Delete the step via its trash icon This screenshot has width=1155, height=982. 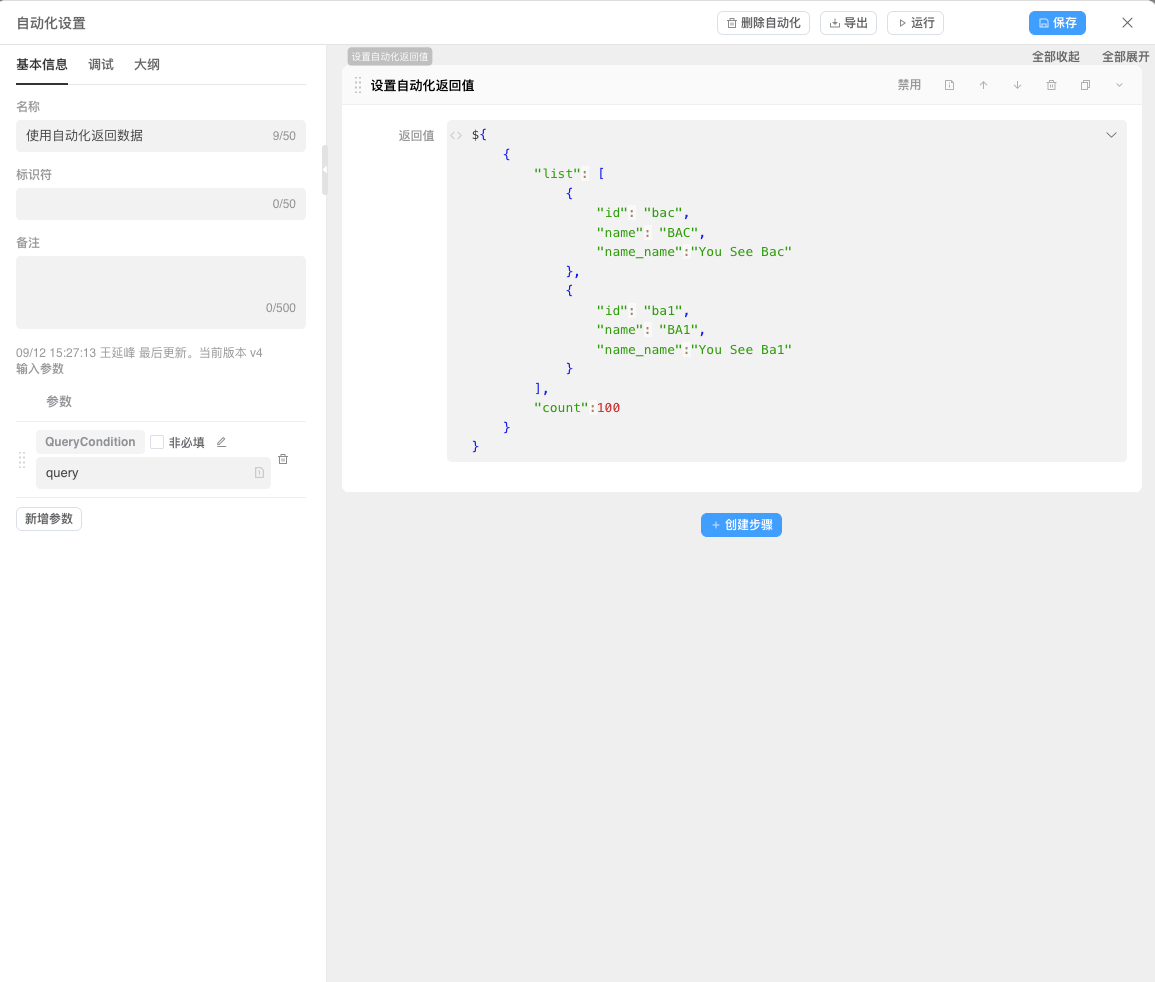click(x=1051, y=85)
